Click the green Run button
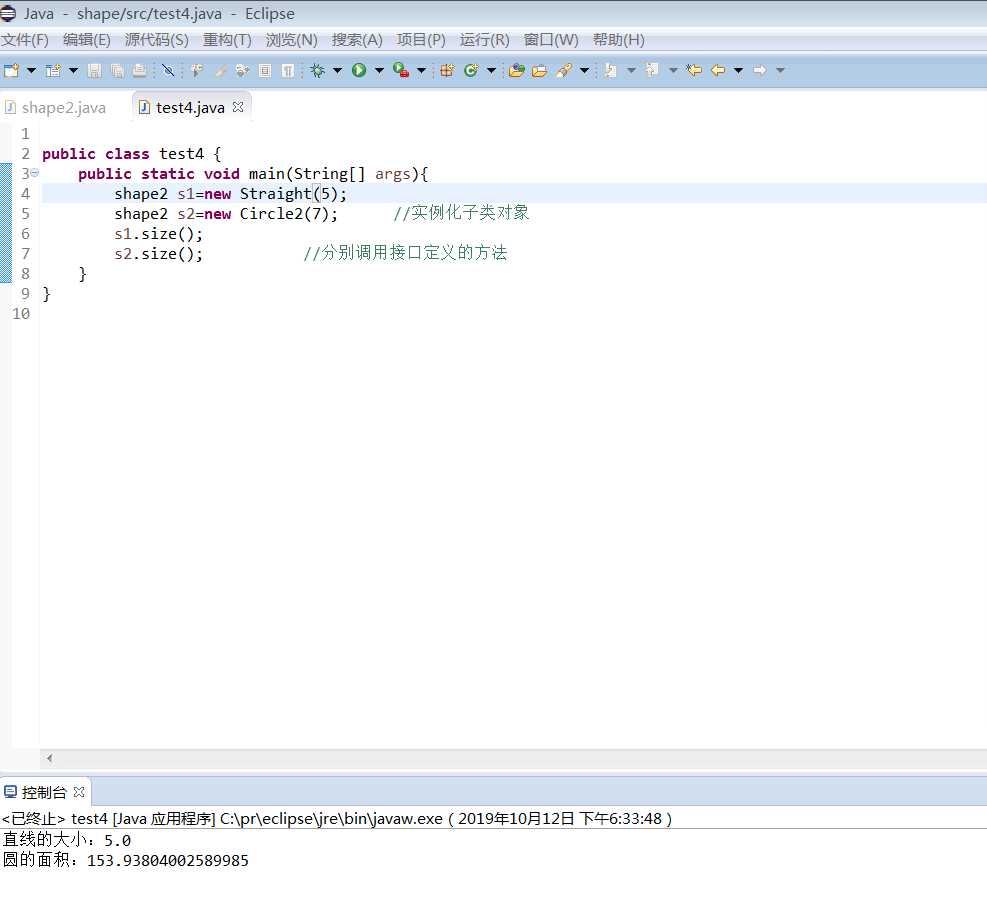 [359, 71]
